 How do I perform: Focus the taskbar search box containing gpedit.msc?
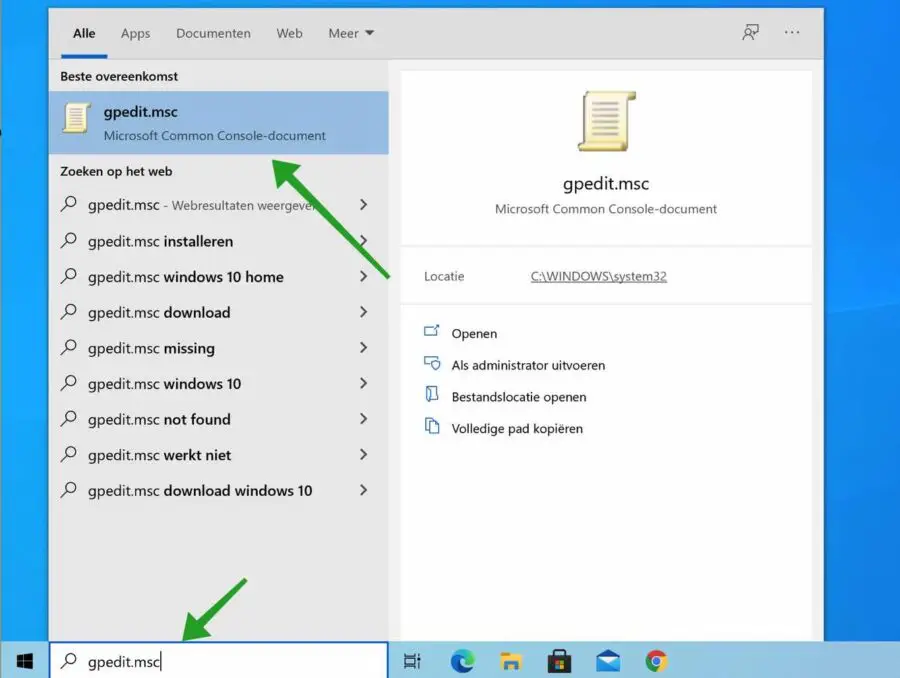pos(219,661)
